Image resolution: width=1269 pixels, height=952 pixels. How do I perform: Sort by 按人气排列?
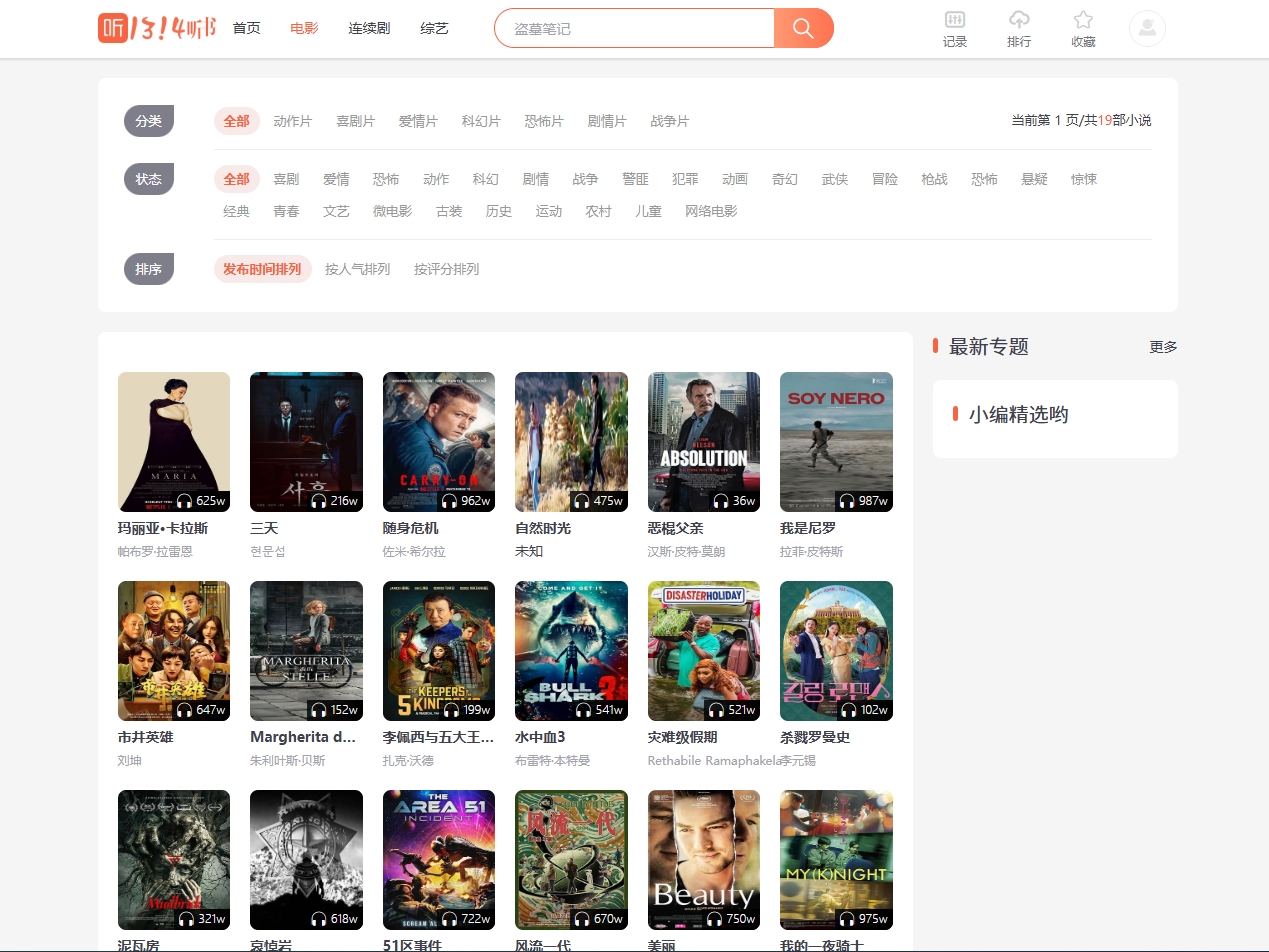357,269
